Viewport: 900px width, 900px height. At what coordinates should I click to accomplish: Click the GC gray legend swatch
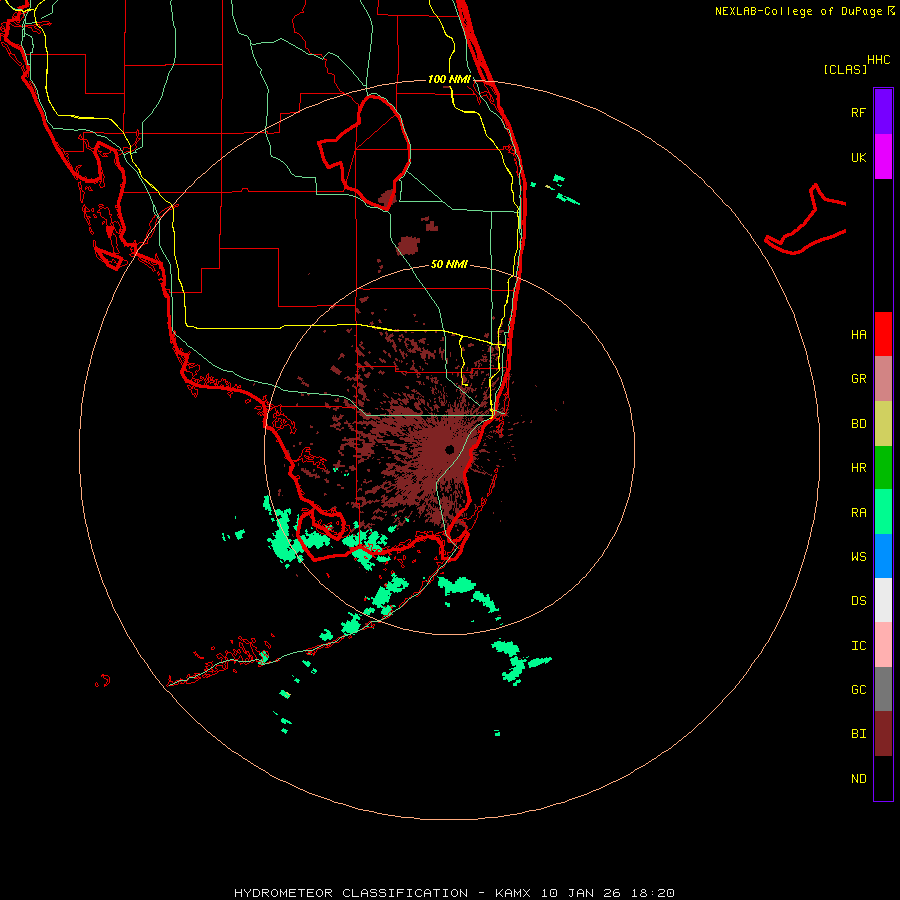click(883, 689)
